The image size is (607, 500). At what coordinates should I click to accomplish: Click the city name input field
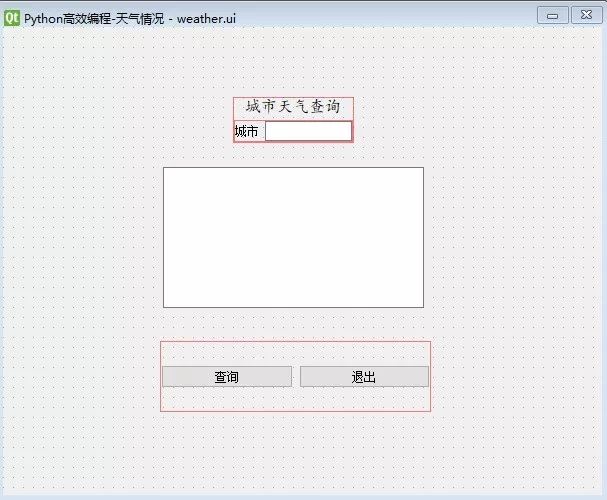[309, 131]
